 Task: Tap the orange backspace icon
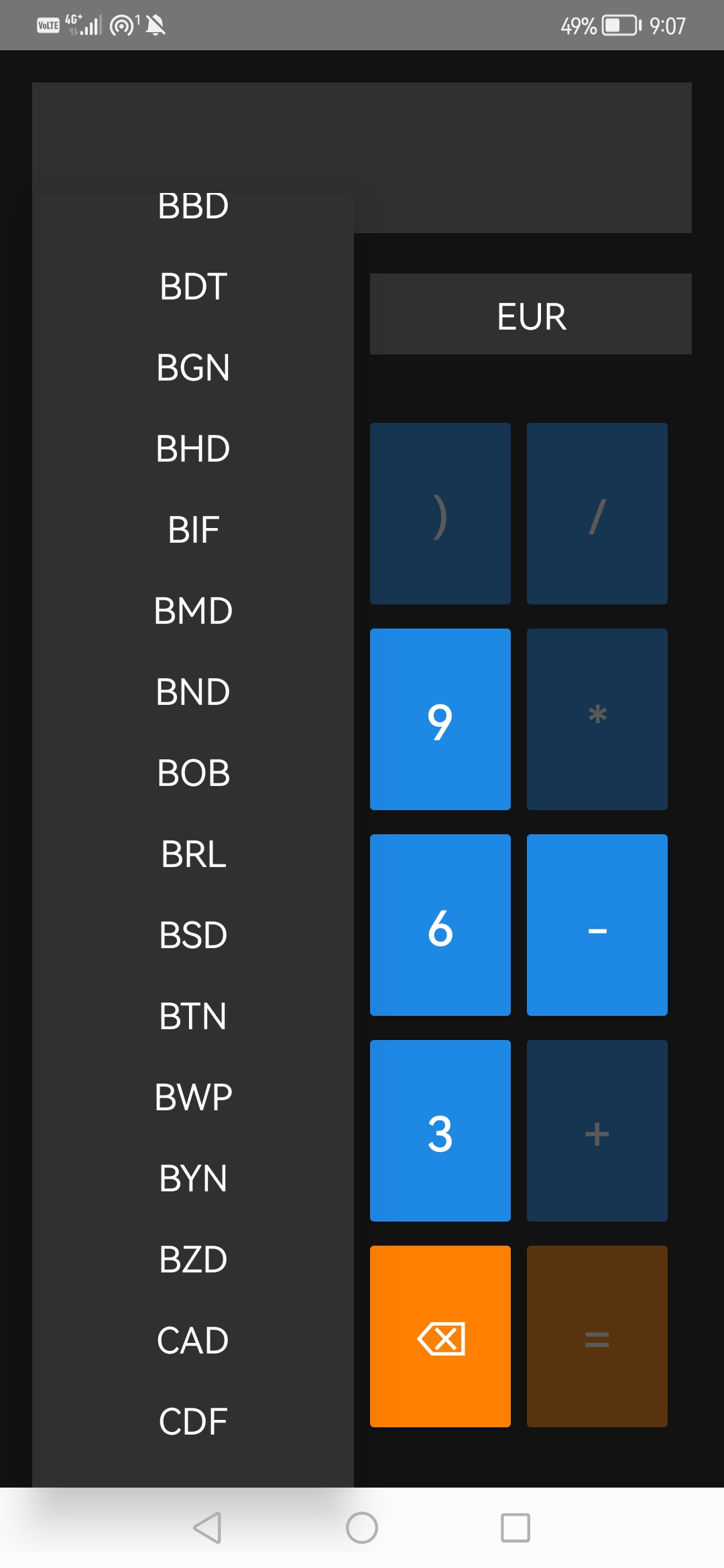pyautogui.click(x=440, y=1336)
